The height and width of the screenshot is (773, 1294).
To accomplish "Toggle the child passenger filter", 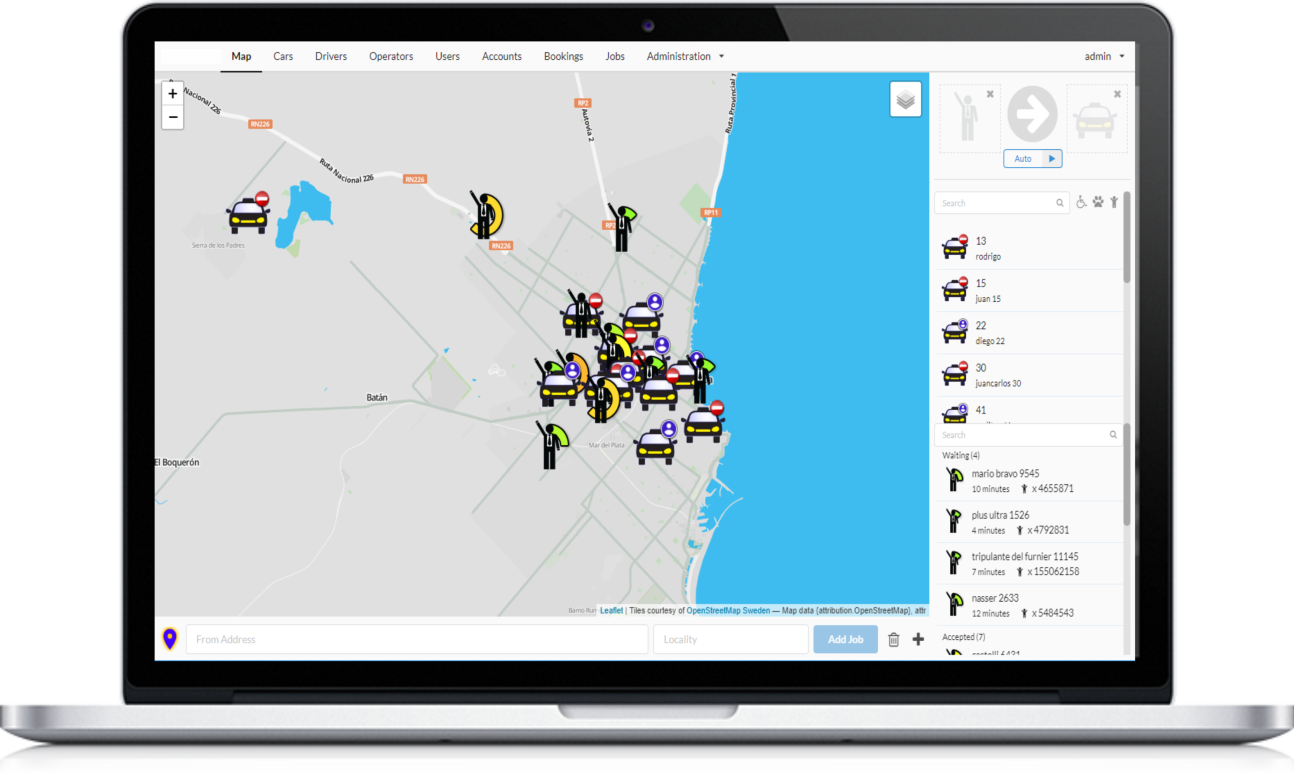I will pos(1113,203).
